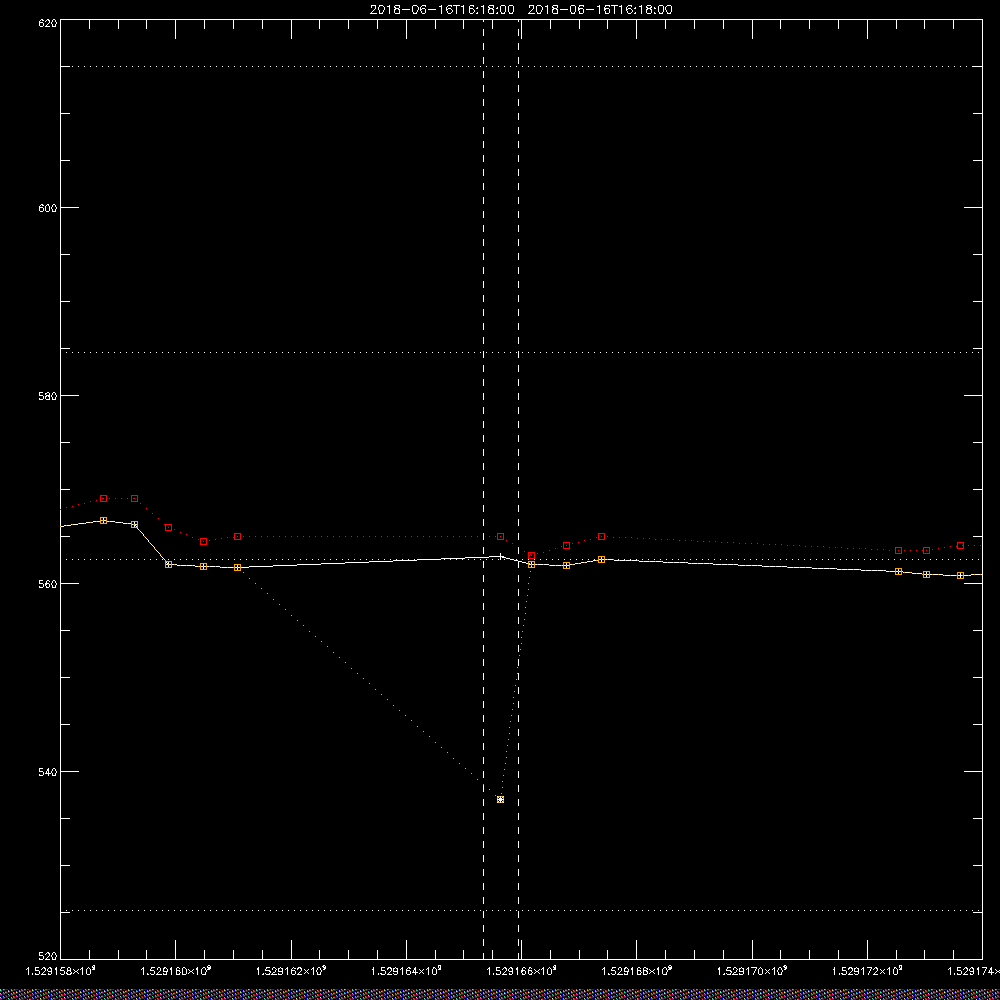Click the x-axis label 1.529170×10⁹
The height and width of the screenshot is (1000, 1000).
[x=753, y=971]
